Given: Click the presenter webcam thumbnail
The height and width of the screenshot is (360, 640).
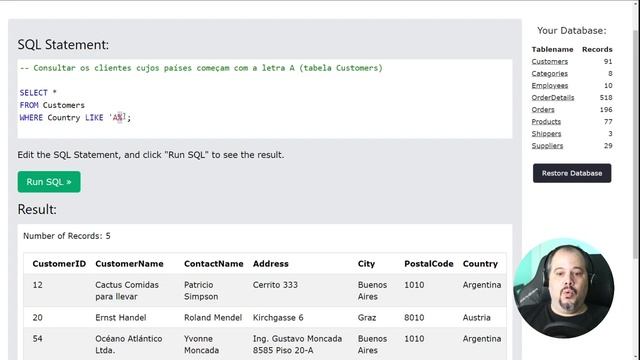Looking at the screenshot, I should point(564,289).
